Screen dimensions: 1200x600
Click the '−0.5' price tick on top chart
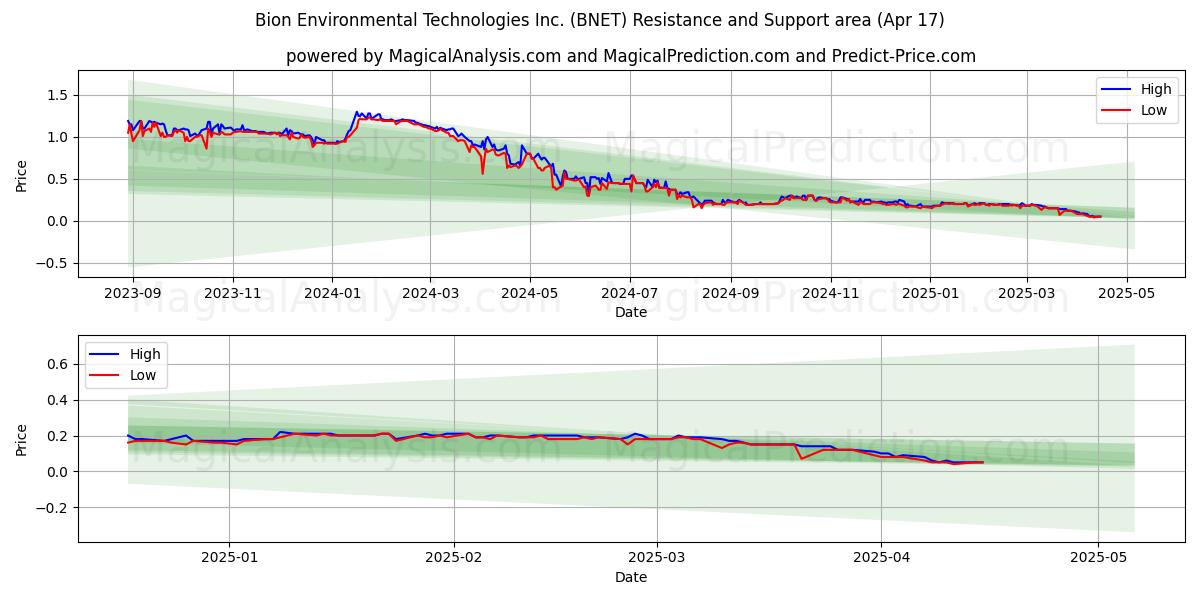click(53, 263)
